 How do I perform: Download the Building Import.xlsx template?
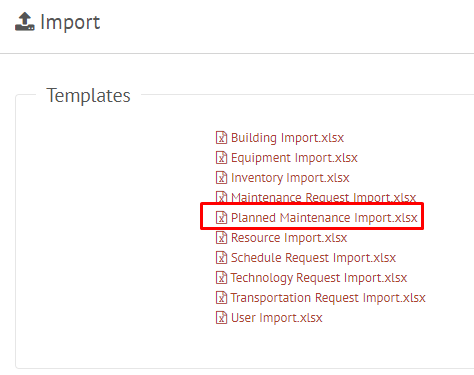(x=287, y=138)
